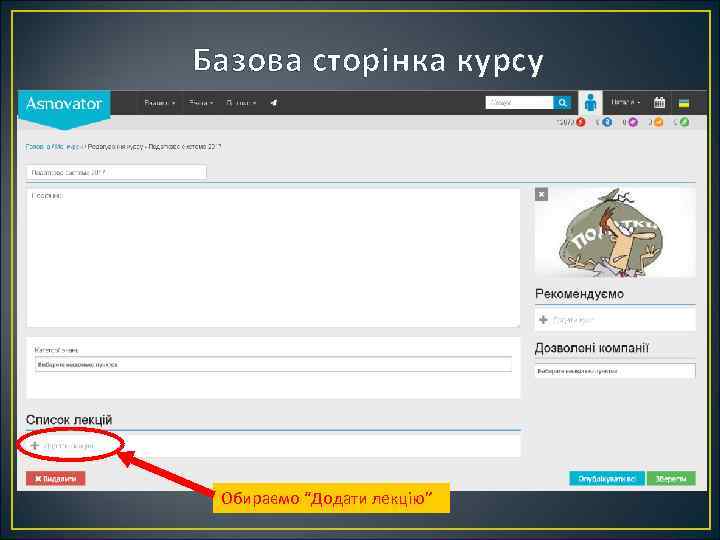Click add course link under Рекомендуємо
The height and width of the screenshot is (540, 720).
click(573, 320)
